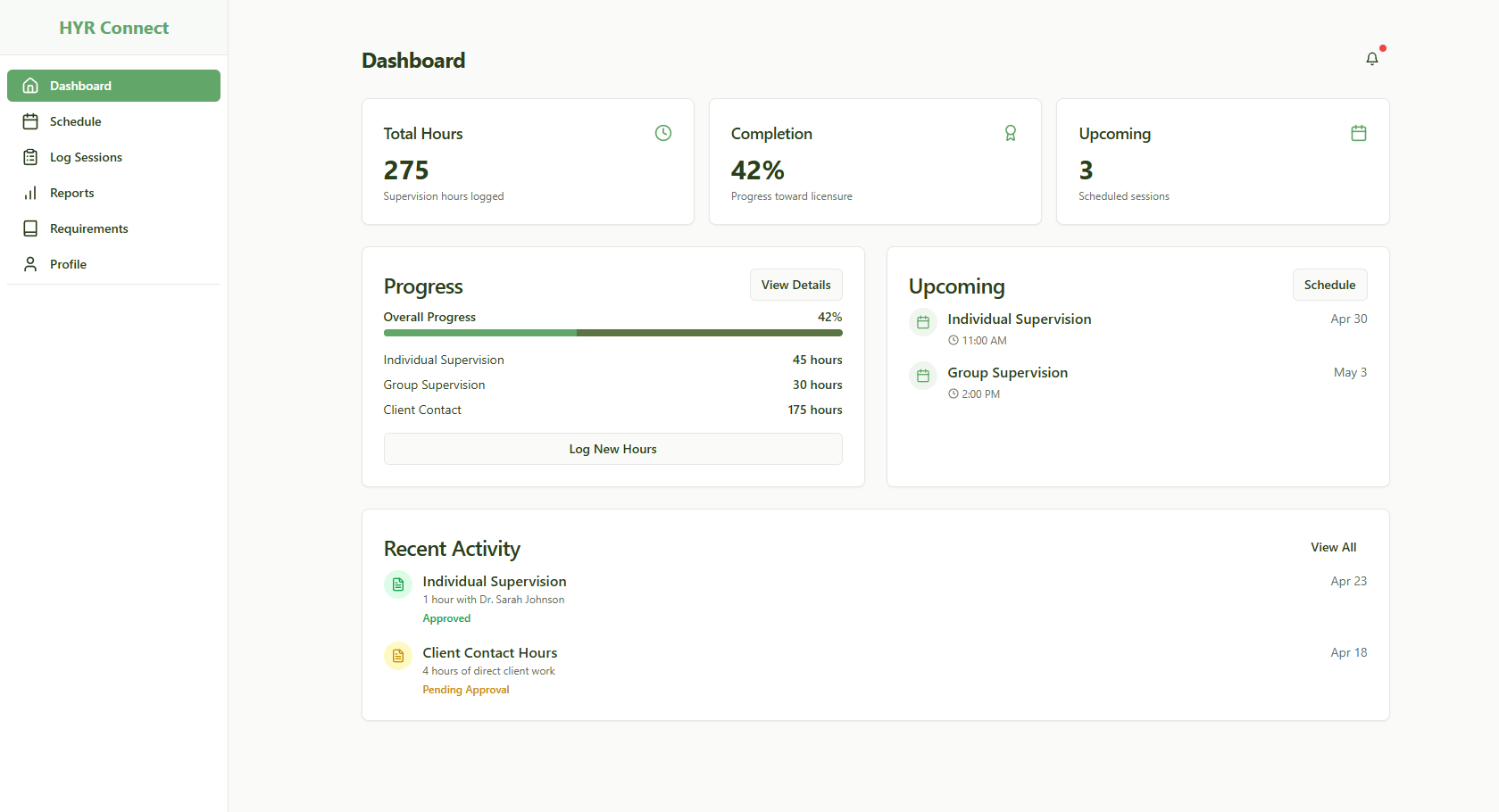Open the Requirements section
1499x812 pixels.
[88, 228]
